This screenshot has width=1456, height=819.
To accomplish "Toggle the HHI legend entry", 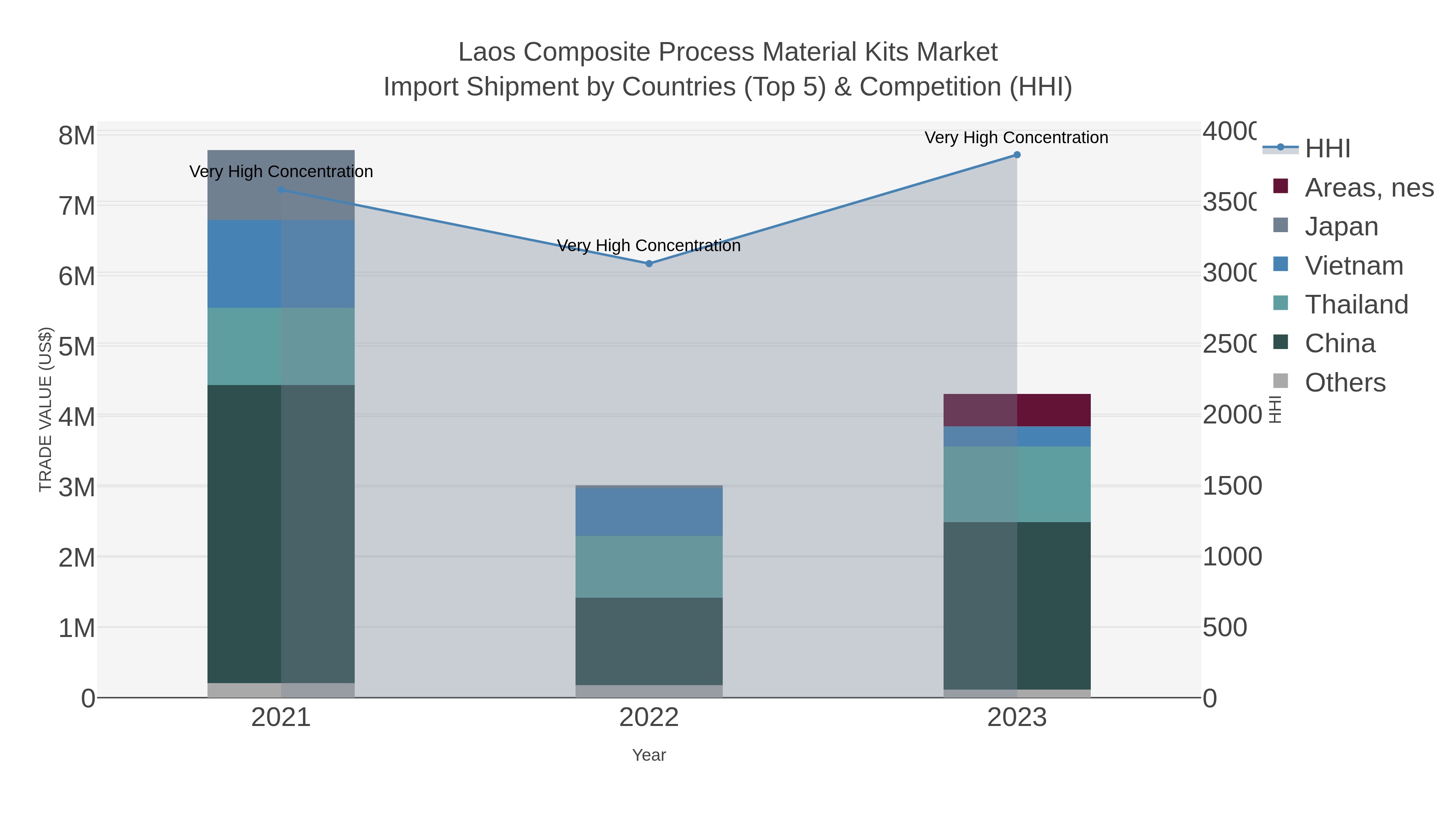I will [x=1306, y=149].
